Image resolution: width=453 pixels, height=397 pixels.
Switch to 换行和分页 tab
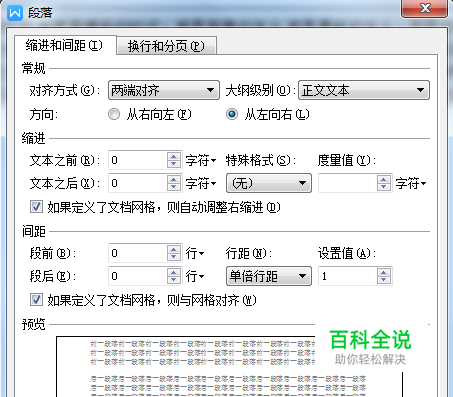(x=166, y=46)
